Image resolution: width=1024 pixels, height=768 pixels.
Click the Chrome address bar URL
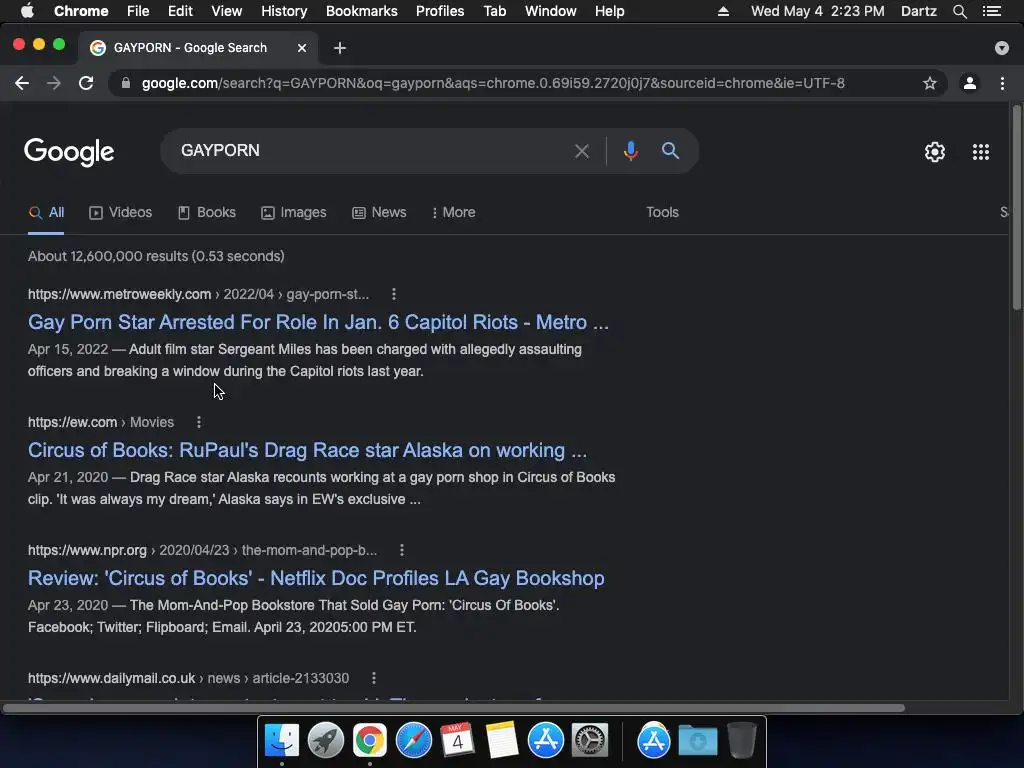click(493, 83)
